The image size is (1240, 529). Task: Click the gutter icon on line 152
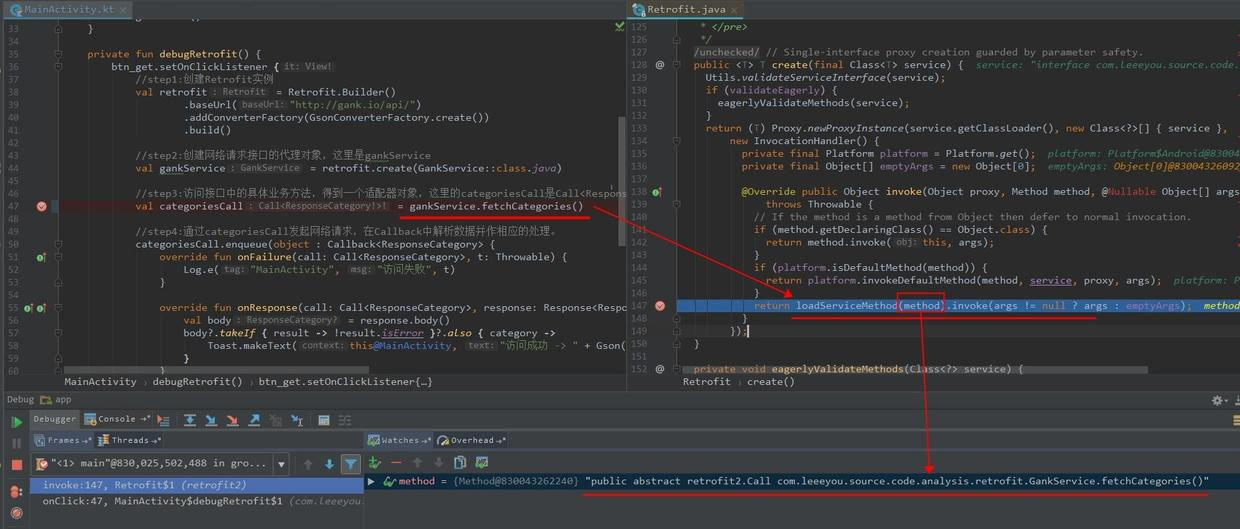click(660, 369)
